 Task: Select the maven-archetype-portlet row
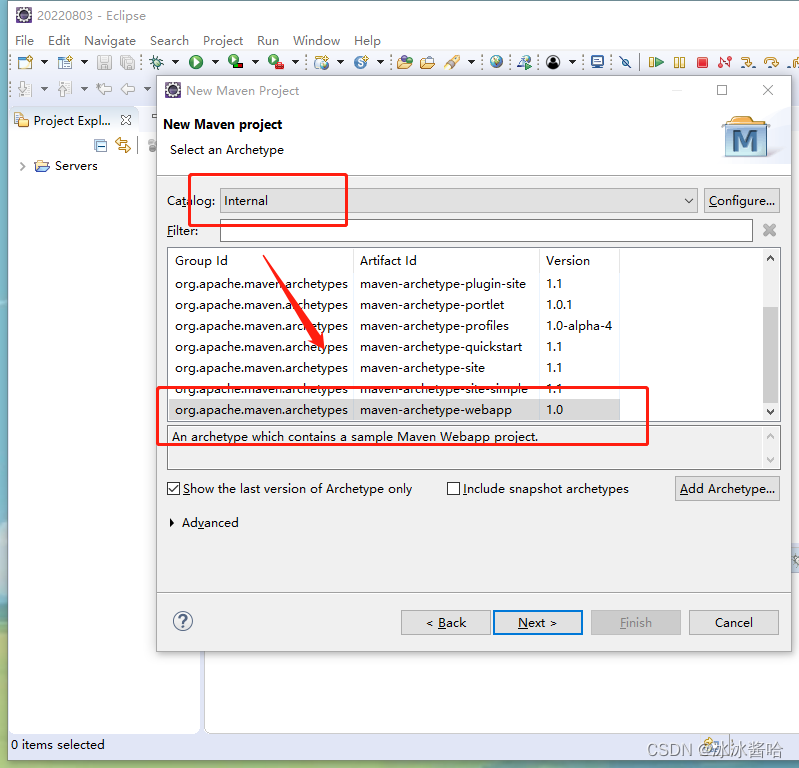[x=394, y=305]
